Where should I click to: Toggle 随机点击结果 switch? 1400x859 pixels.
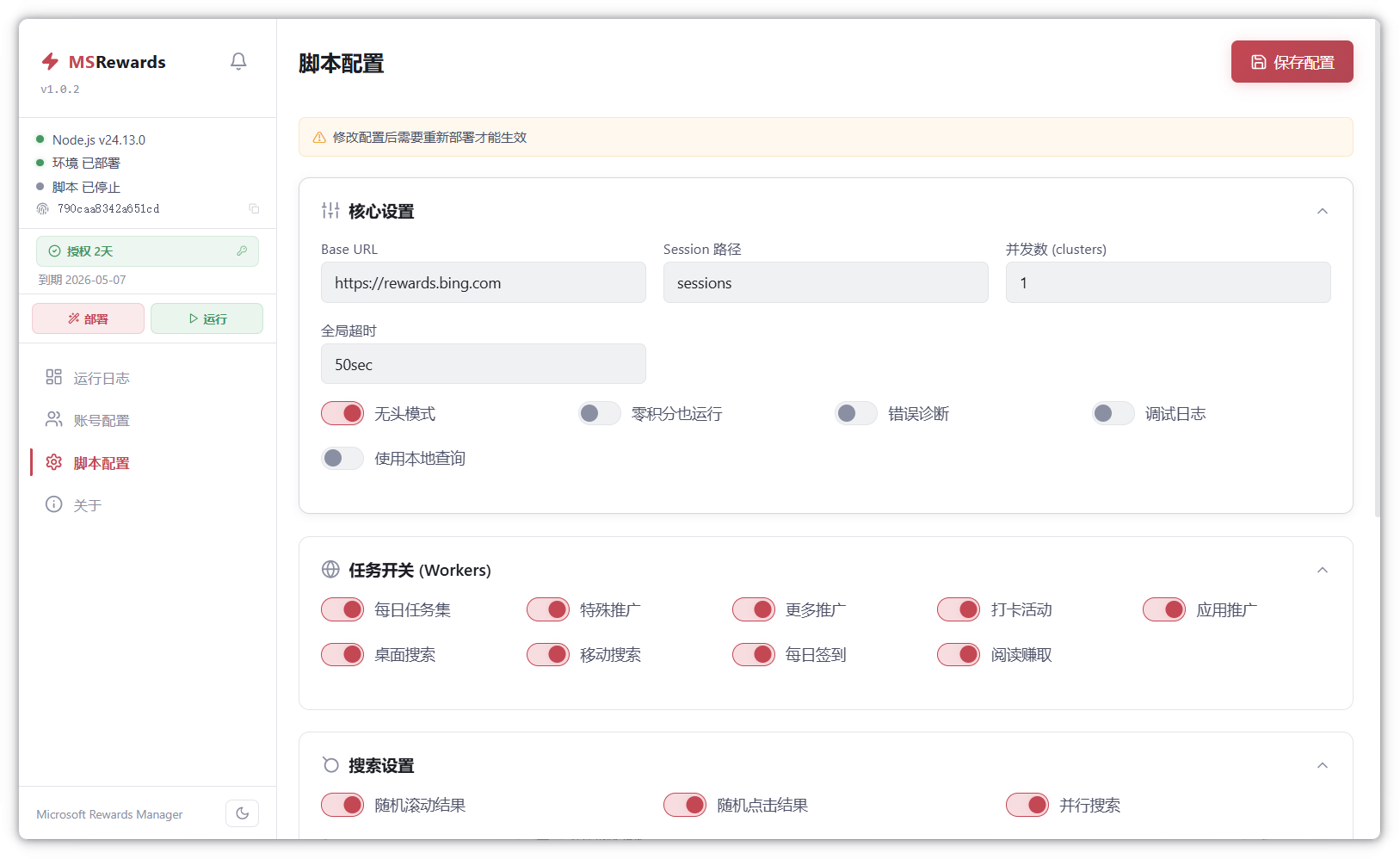[685, 805]
